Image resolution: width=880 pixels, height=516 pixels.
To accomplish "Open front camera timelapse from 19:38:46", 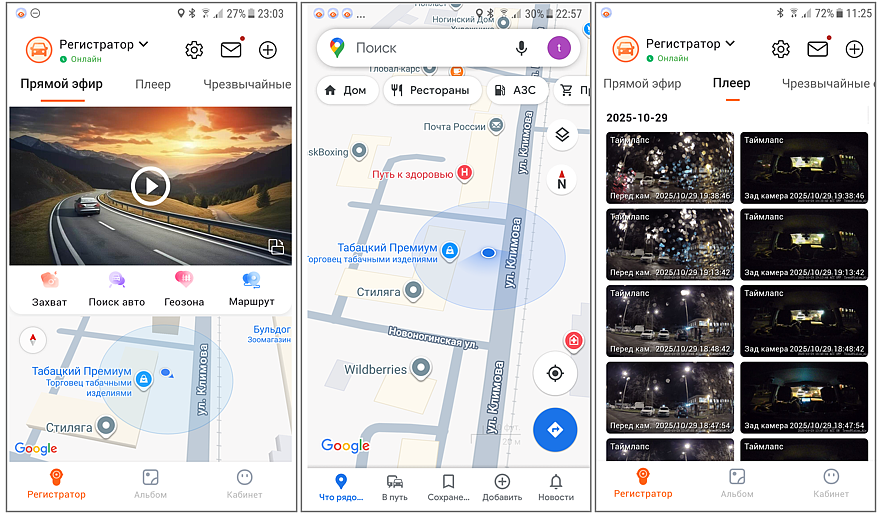I will tap(670, 167).
